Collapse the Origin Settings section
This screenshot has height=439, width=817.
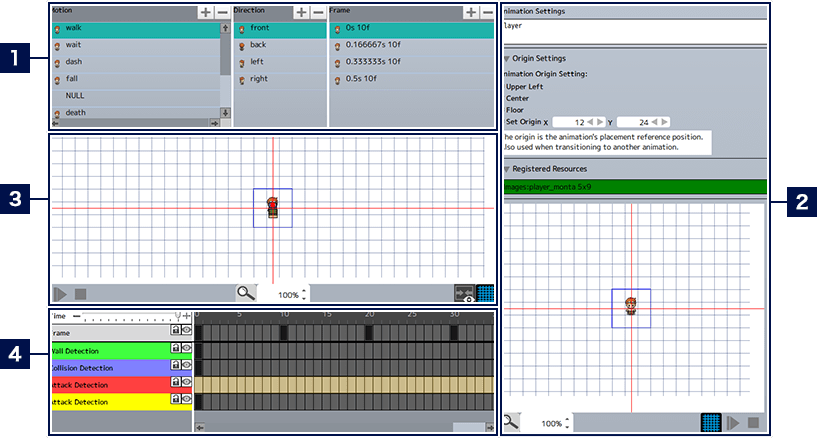pos(507,59)
